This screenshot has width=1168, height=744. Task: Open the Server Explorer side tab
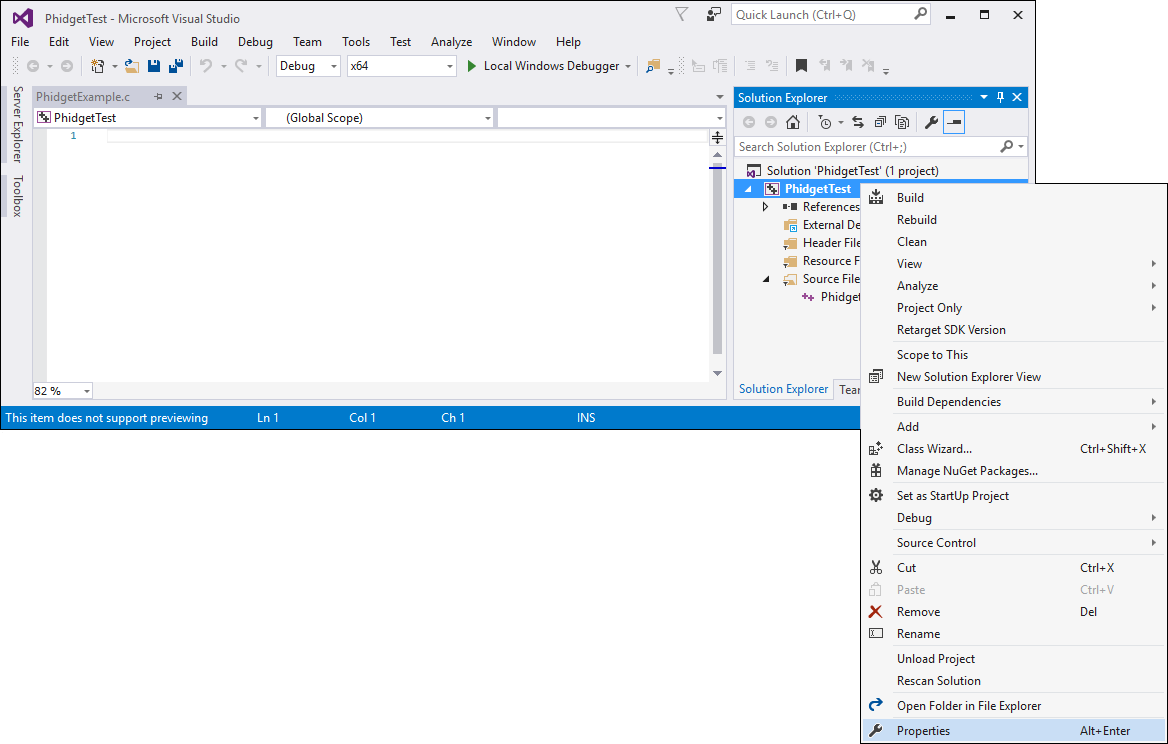[17, 124]
